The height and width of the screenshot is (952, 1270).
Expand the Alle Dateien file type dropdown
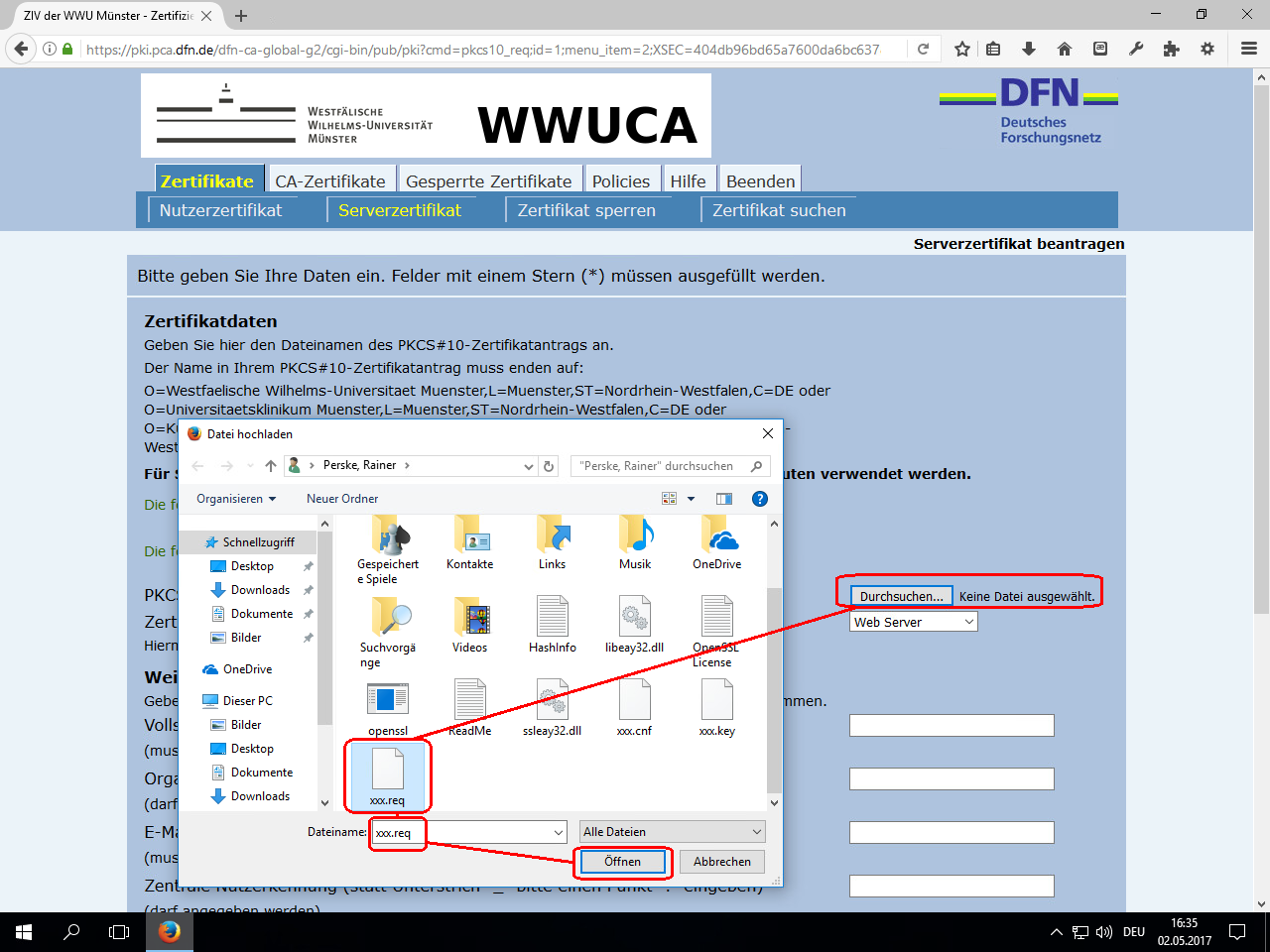[672, 832]
